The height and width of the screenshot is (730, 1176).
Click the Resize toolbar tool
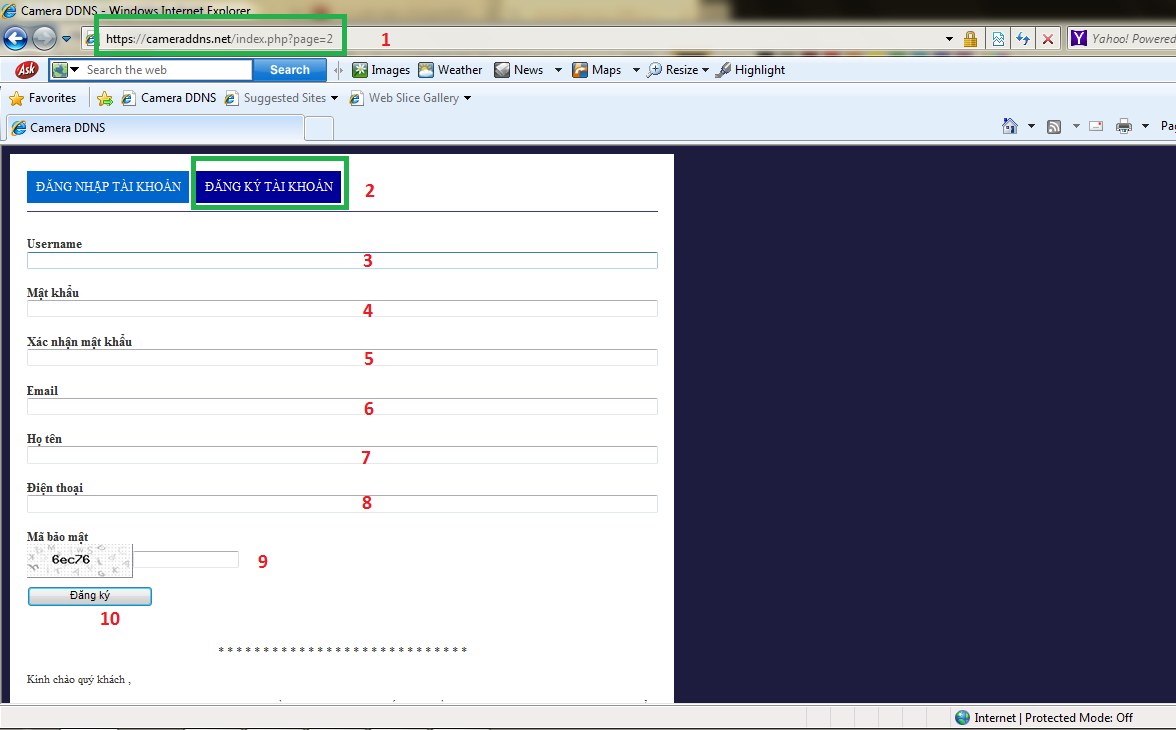coord(673,70)
